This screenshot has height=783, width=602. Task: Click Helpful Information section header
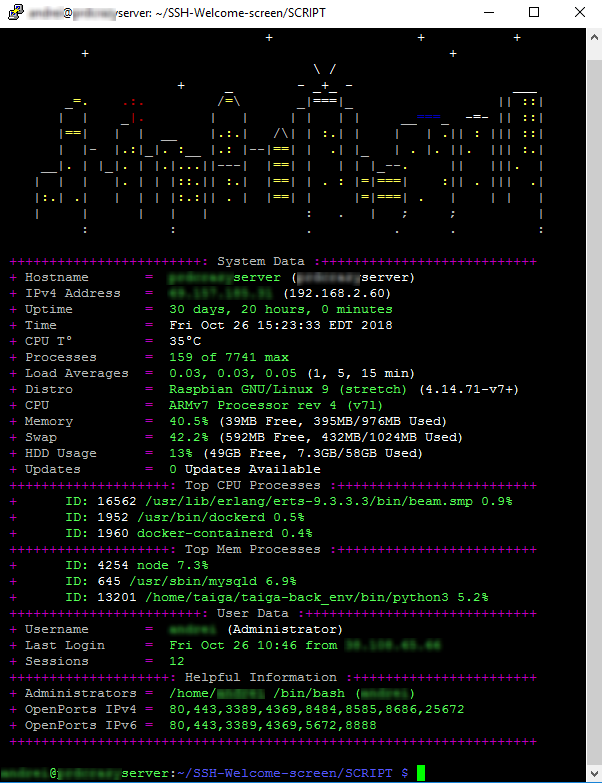(261, 677)
